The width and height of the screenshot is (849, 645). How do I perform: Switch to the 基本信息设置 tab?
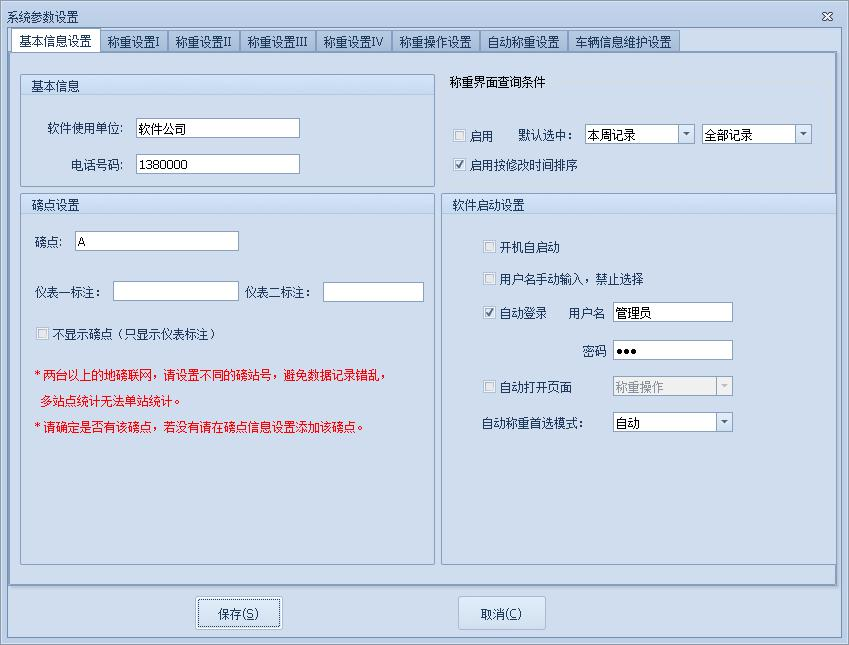click(55, 41)
